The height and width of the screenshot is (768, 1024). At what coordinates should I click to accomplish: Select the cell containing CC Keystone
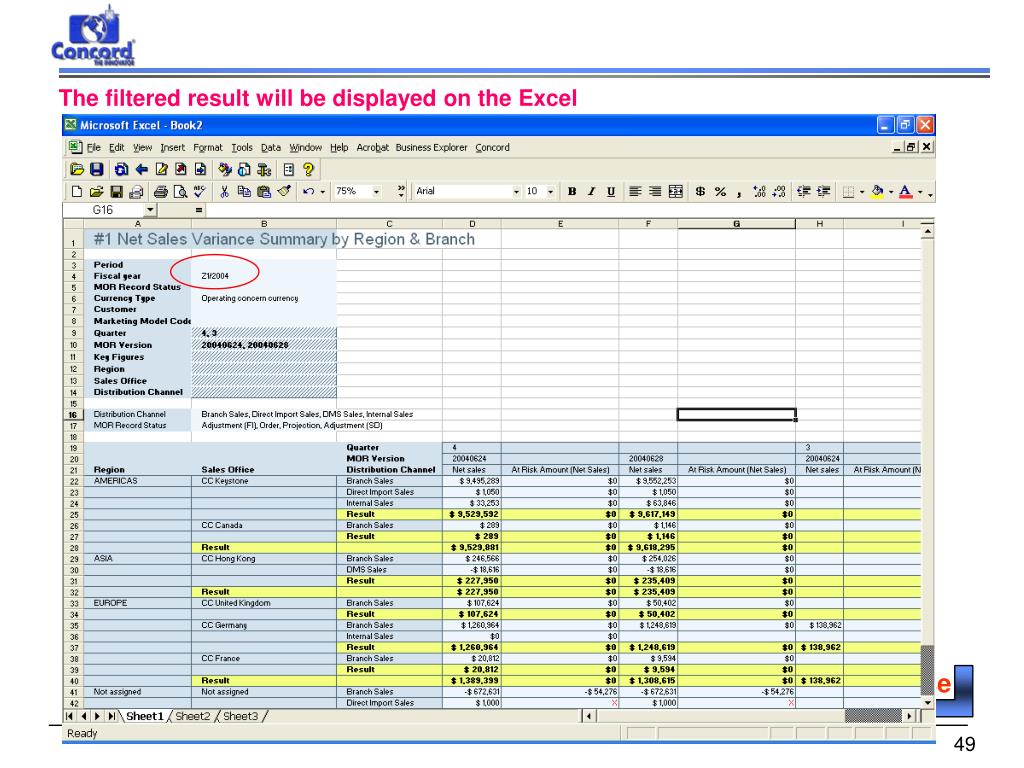point(264,481)
